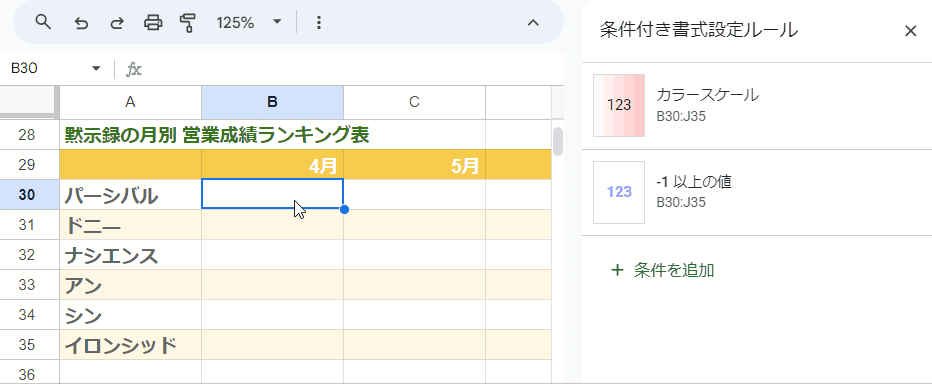Select the title cell 黙示録の月別 営業成績ランキング表
The height and width of the screenshot is (384, 932).
point(217,136)
